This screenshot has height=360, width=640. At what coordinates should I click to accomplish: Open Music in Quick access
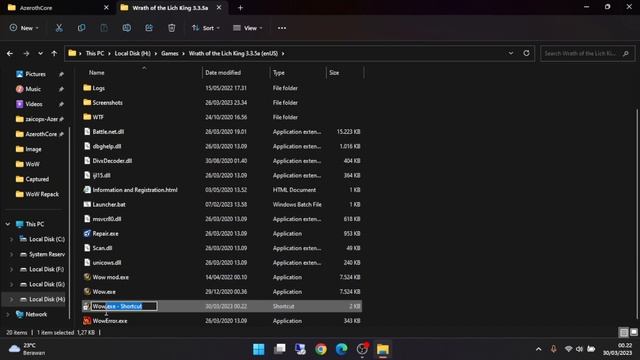(33, 89)
